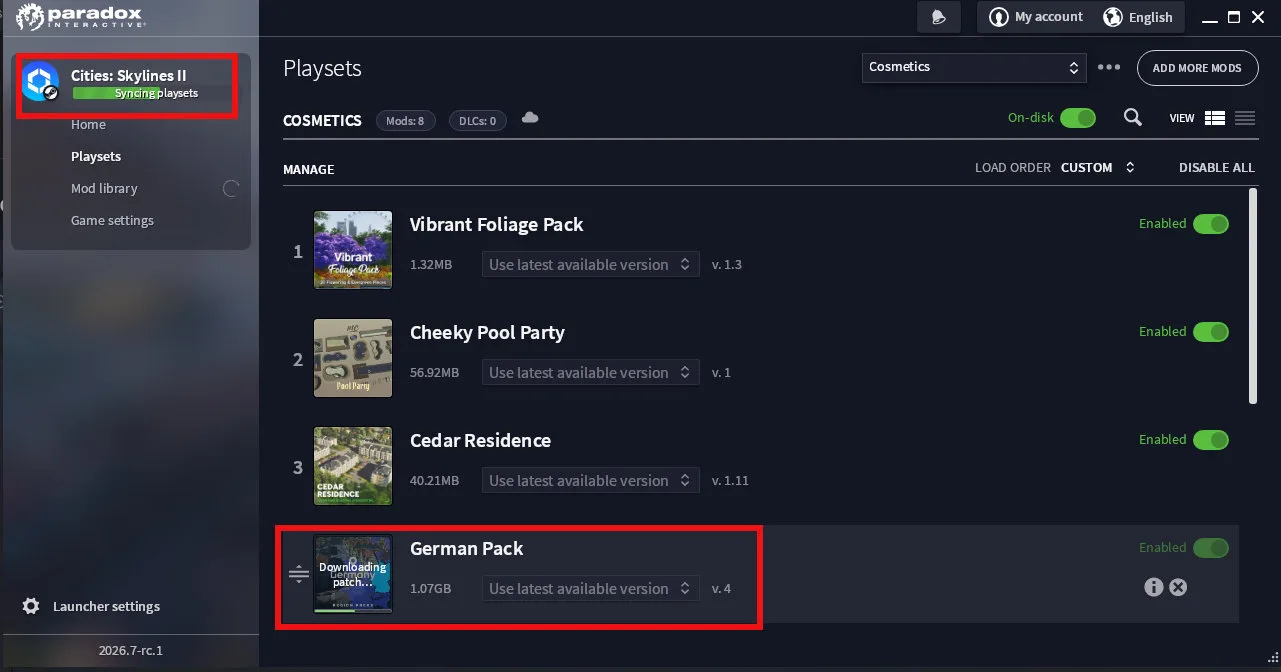Toggle the German Pack enabled switch
This screenshot has width=1281, height=672.
point(1211,548)
